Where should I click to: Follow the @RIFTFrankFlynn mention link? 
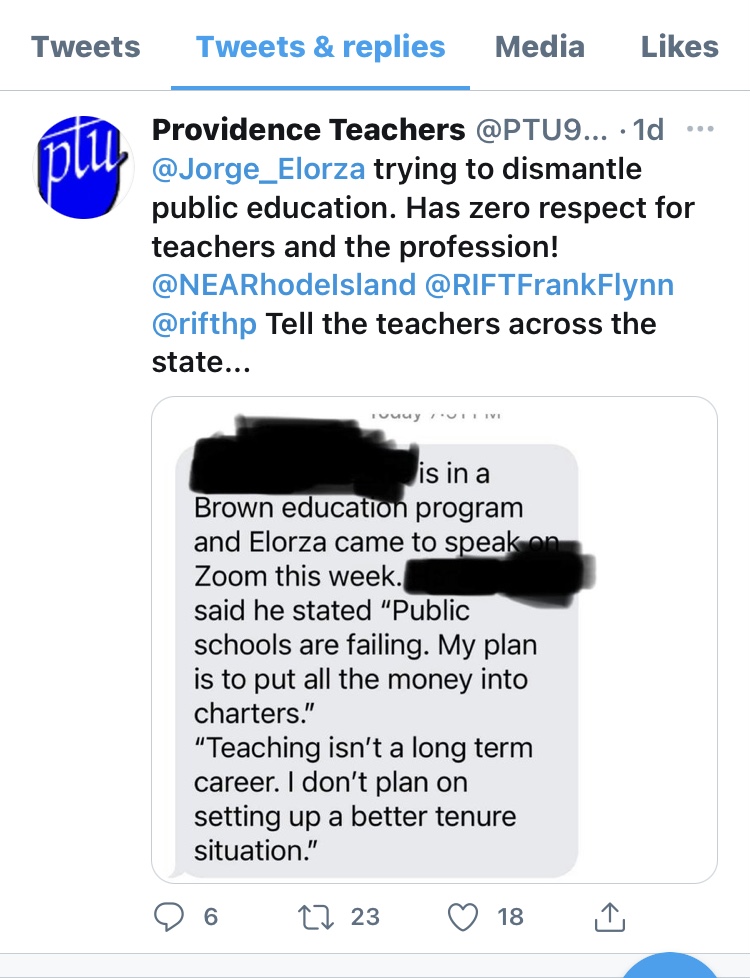click(549, 285)
